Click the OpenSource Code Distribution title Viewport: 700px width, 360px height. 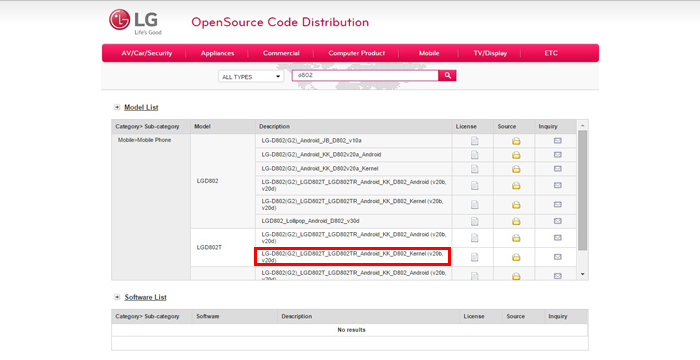tap(280, 22)
